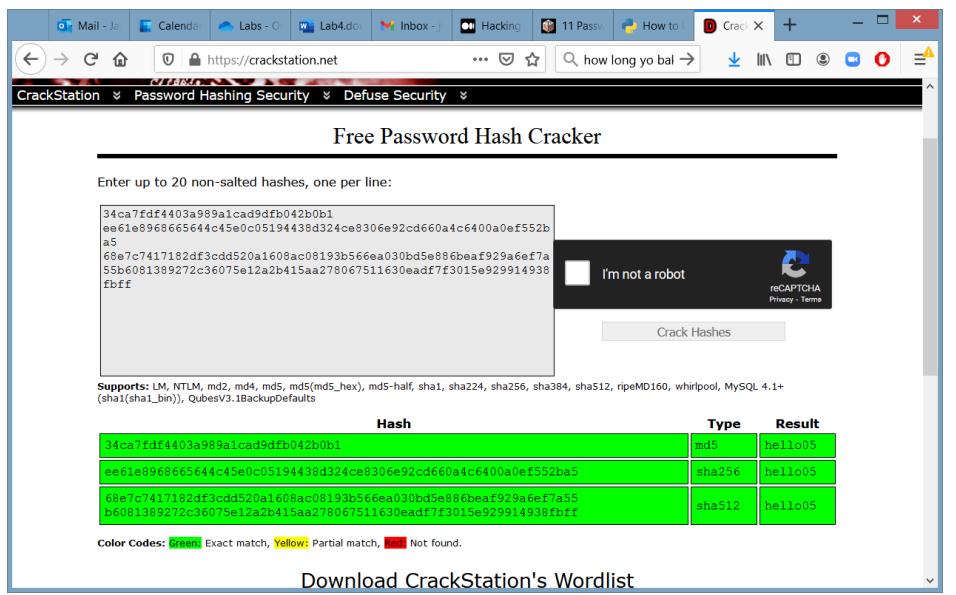
Task: Click the Zoom extension icon
Action: [852, 59]
